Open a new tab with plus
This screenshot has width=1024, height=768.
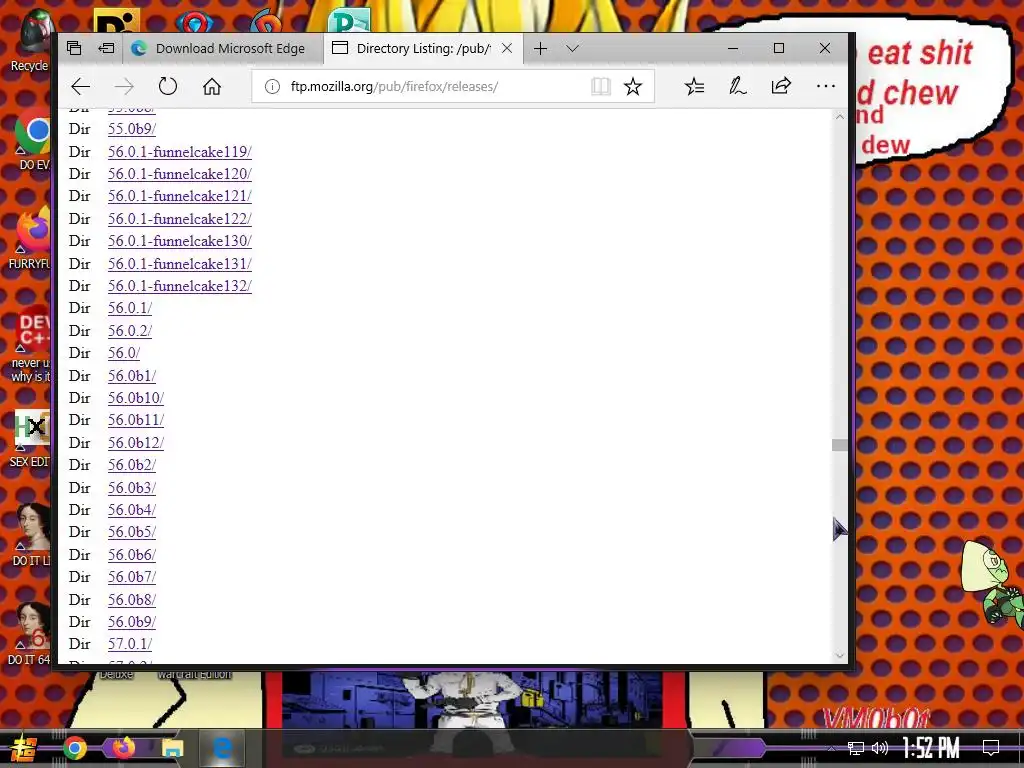(540, 48)
